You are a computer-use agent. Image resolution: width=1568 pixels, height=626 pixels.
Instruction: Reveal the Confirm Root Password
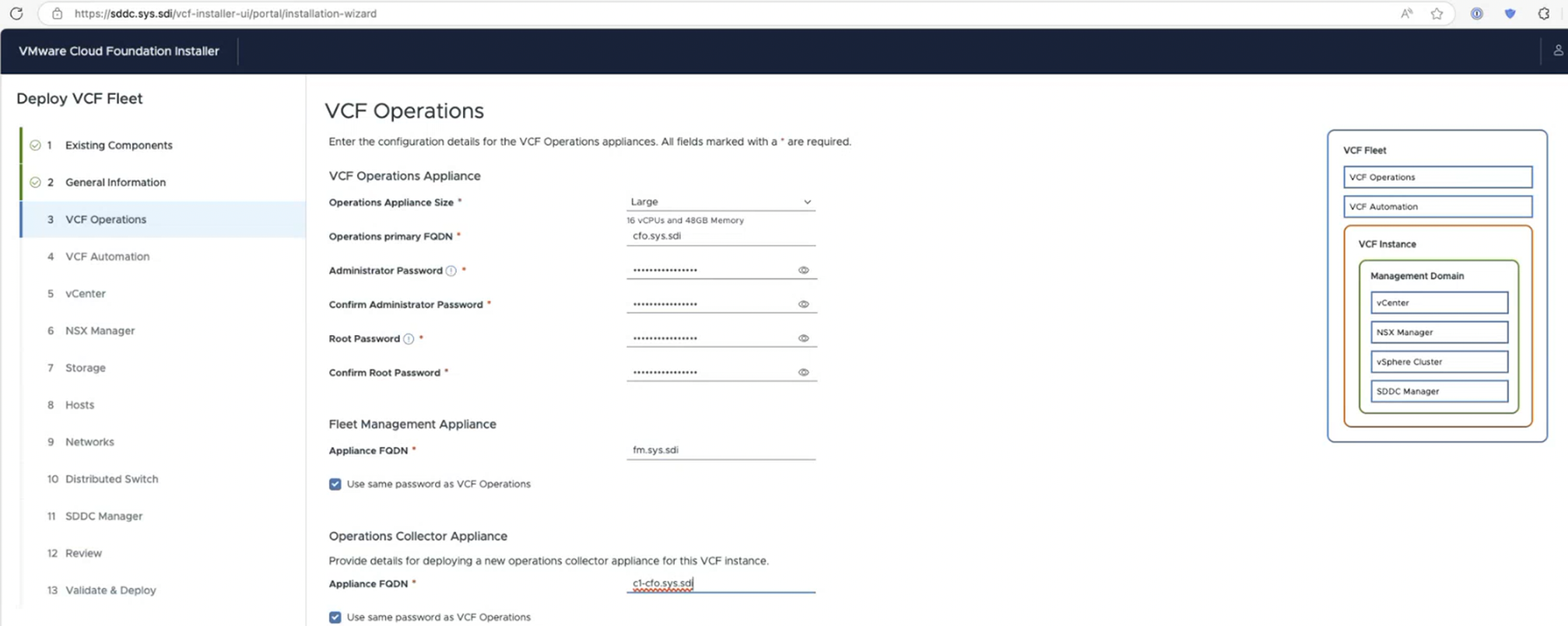(804, 372)
